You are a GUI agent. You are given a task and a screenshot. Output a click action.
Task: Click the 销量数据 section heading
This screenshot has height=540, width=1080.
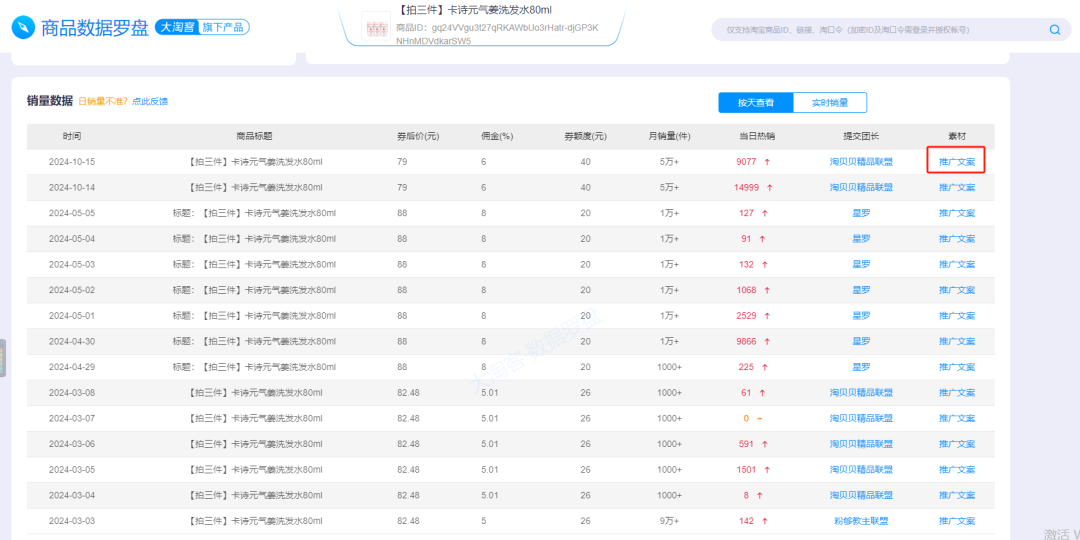[x=50, y=101]
